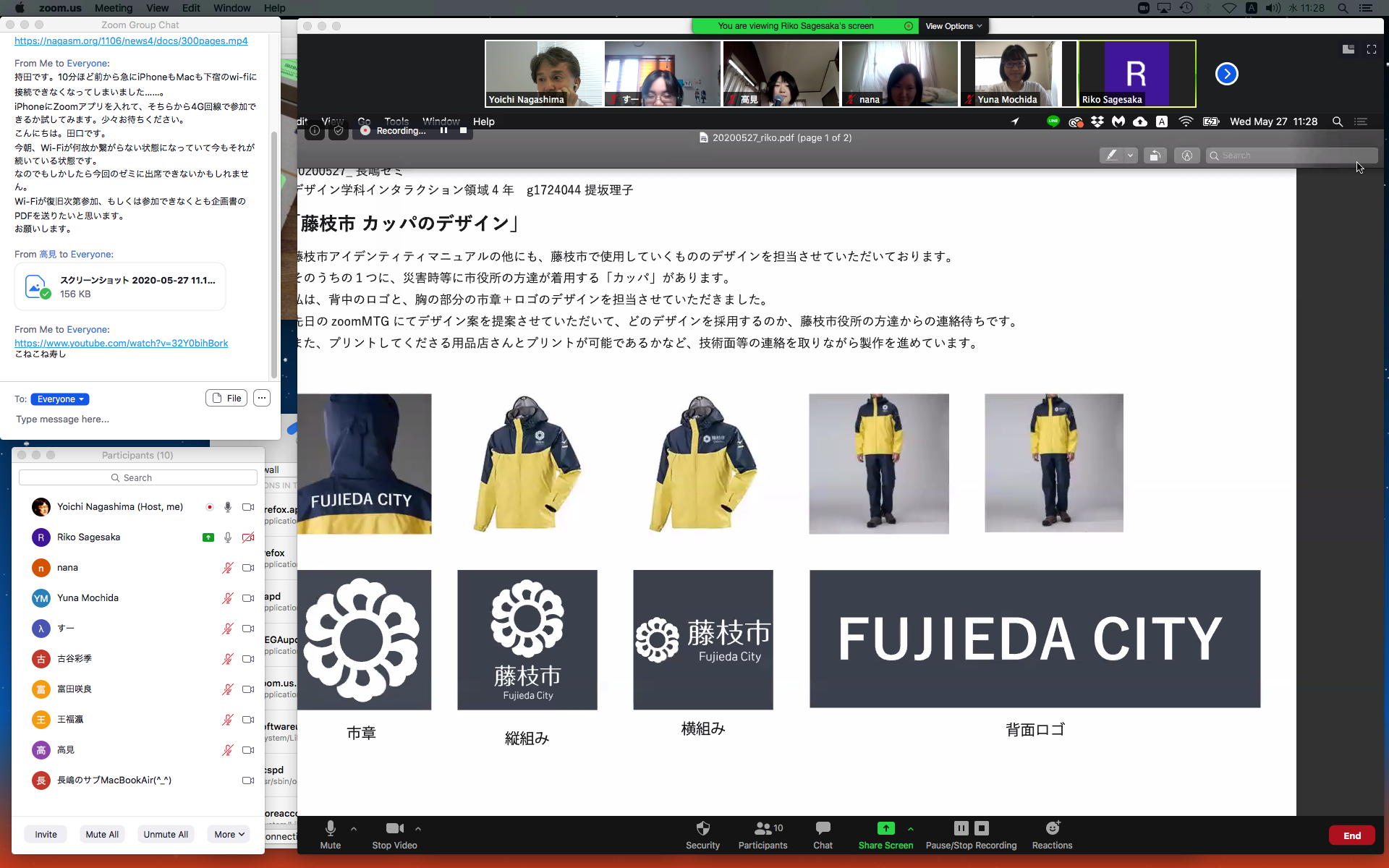1389x868 pixels.
Task: Unmute nana's microphone in participants list
Action: [x=227, y=568]
